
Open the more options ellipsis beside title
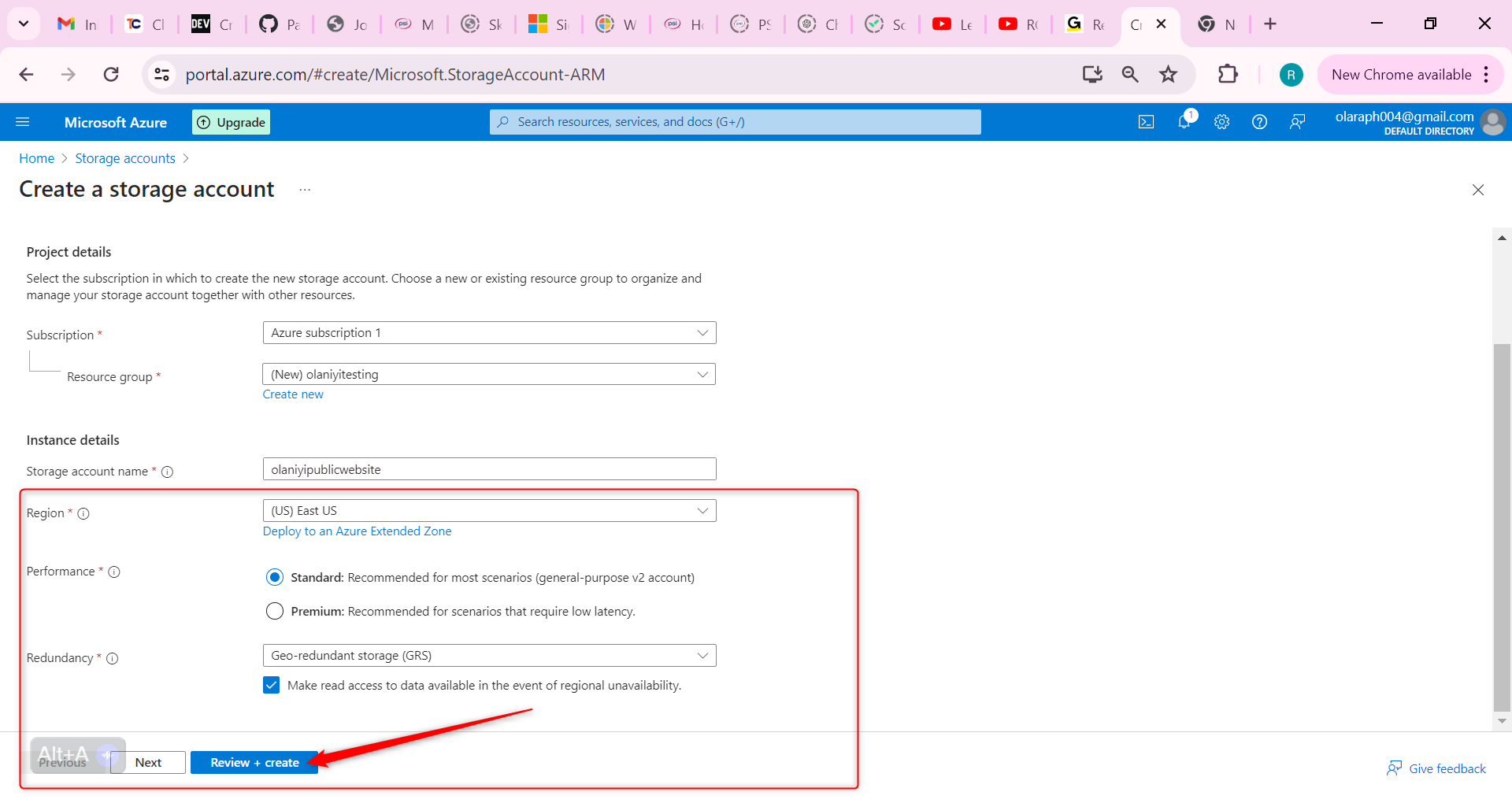point(305,190)
